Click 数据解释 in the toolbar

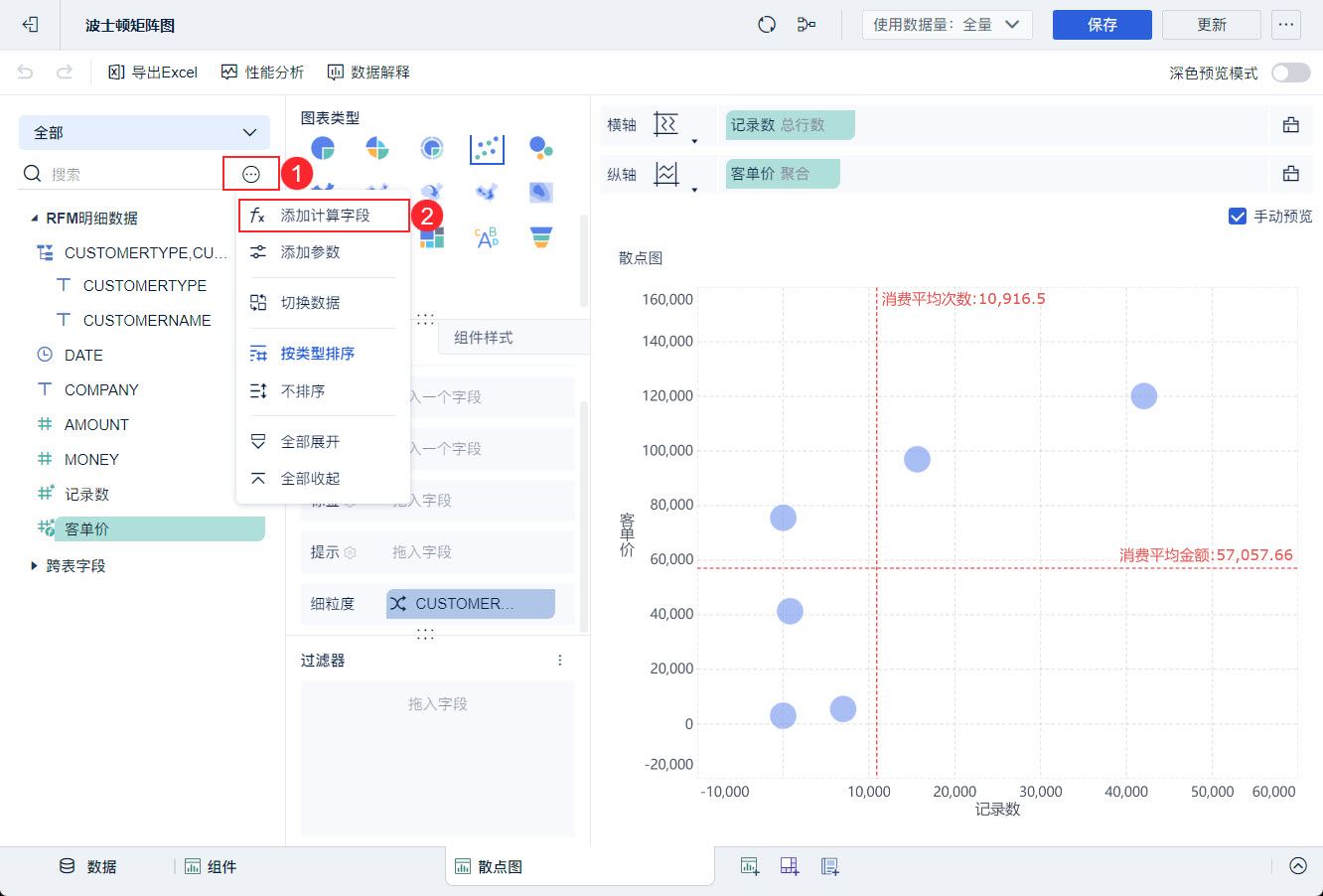[368, 73]
